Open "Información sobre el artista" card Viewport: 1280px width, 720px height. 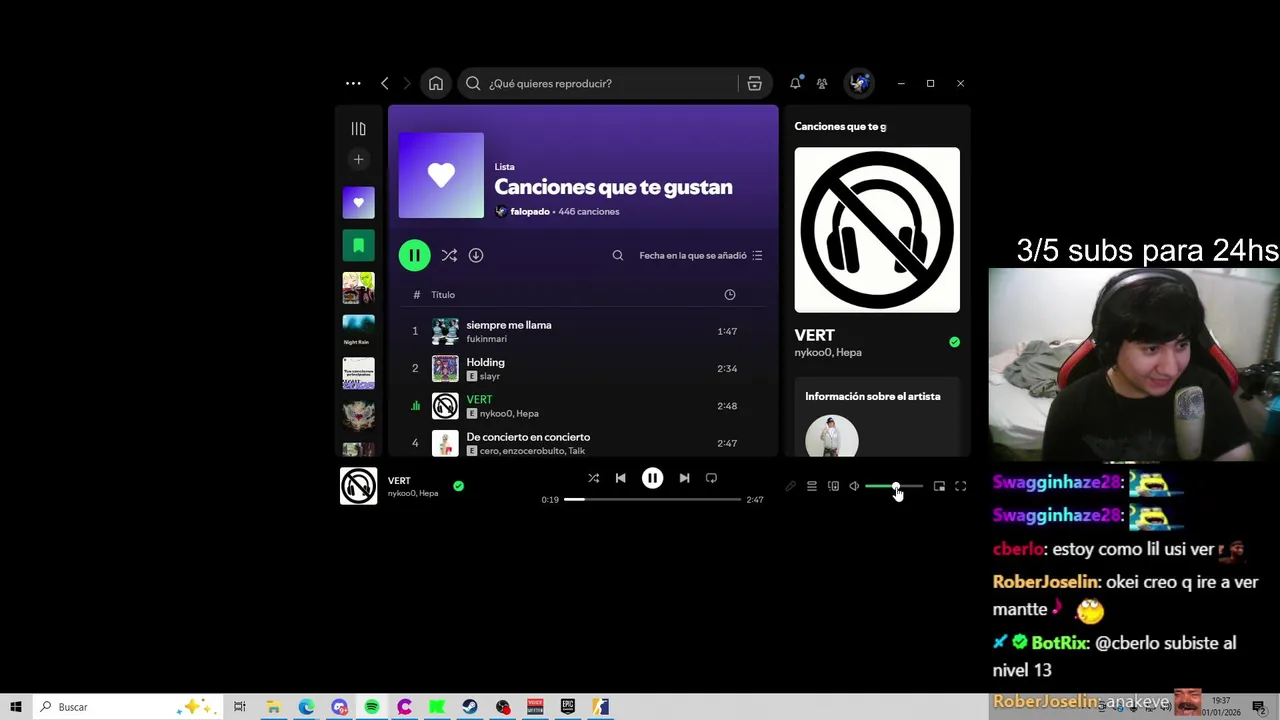coord(877,417)
